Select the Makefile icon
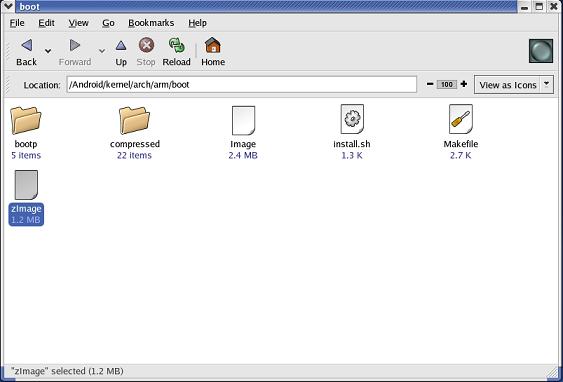563x382 pixels. [461, 120]
